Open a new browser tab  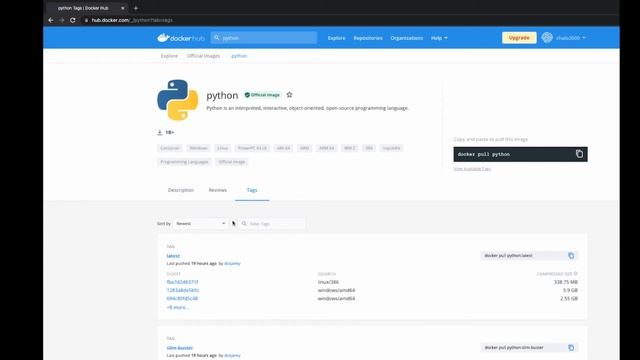136,8
